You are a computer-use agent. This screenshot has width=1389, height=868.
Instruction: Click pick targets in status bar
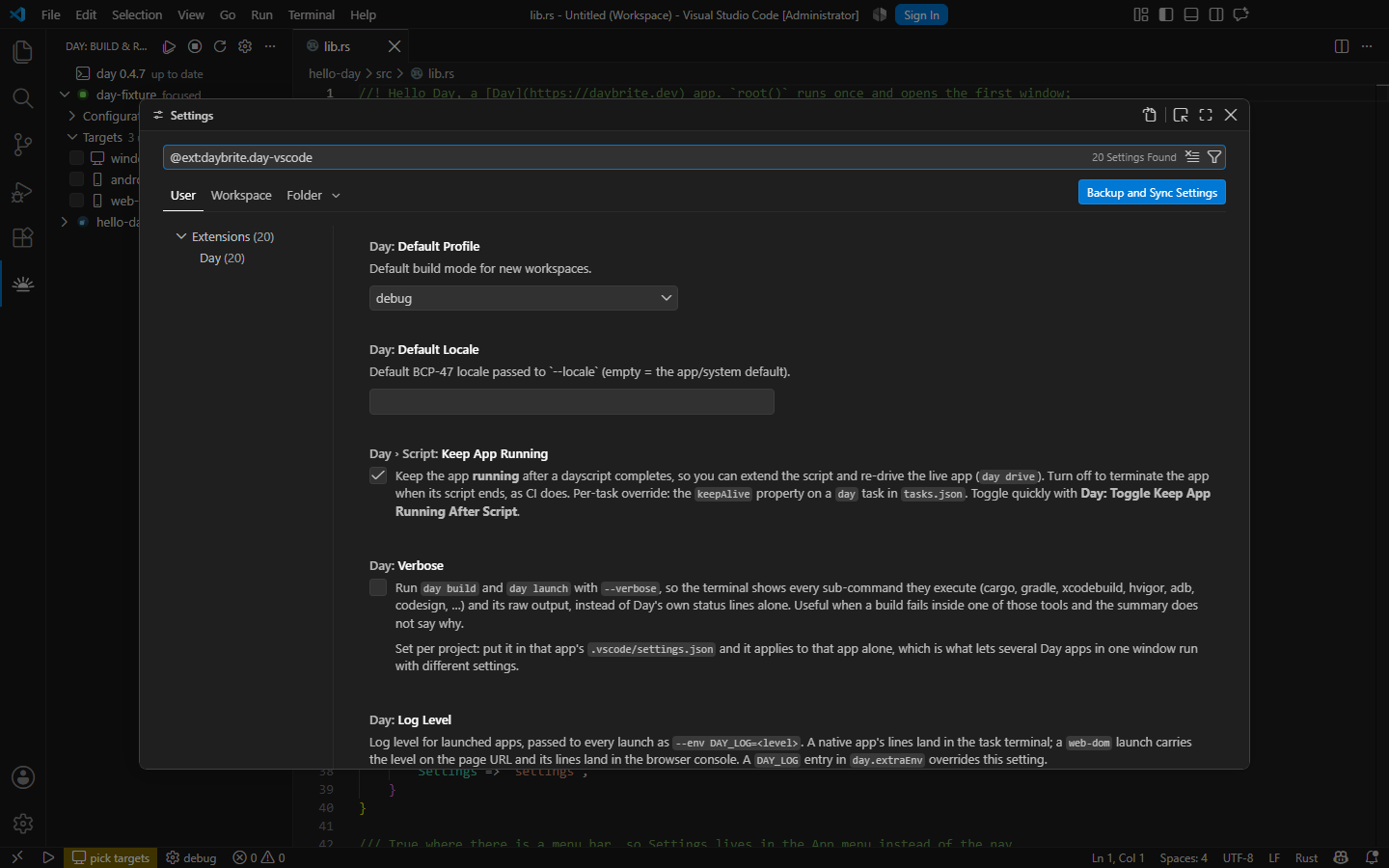[111, 857]
